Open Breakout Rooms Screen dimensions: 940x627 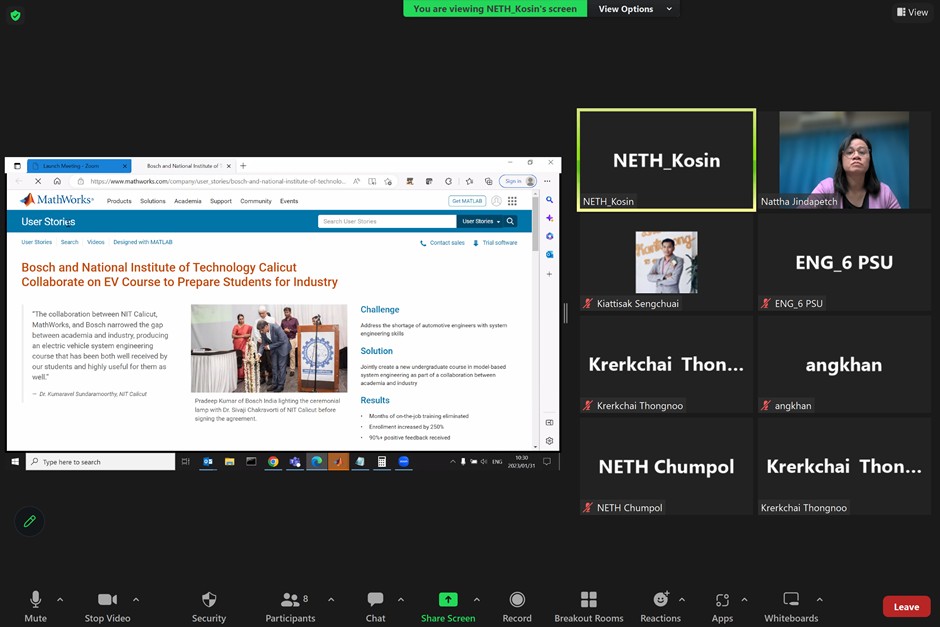tap(589, 607)
